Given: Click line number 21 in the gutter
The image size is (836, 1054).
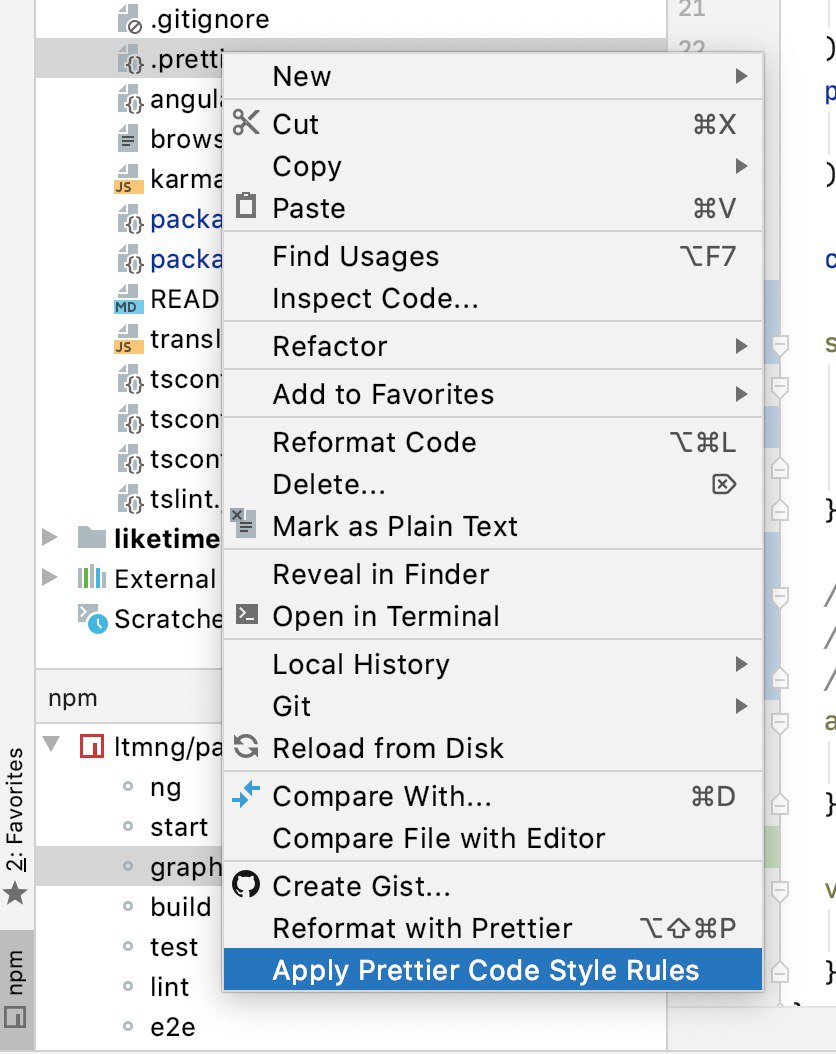Looking at the screenshot, I should (x=692, y=9).
